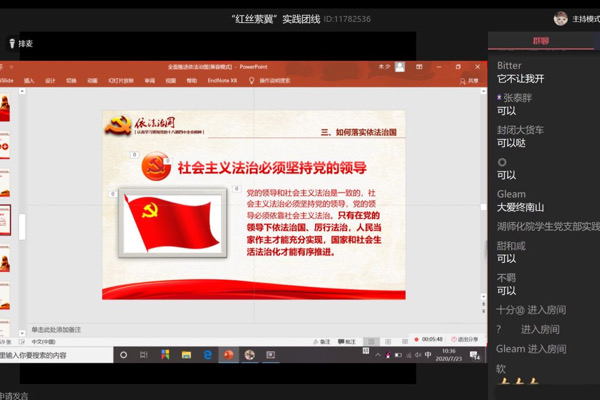Open PowerPoint from the Windows taskbar
600x400 pixels.
[x=228, y=355]
